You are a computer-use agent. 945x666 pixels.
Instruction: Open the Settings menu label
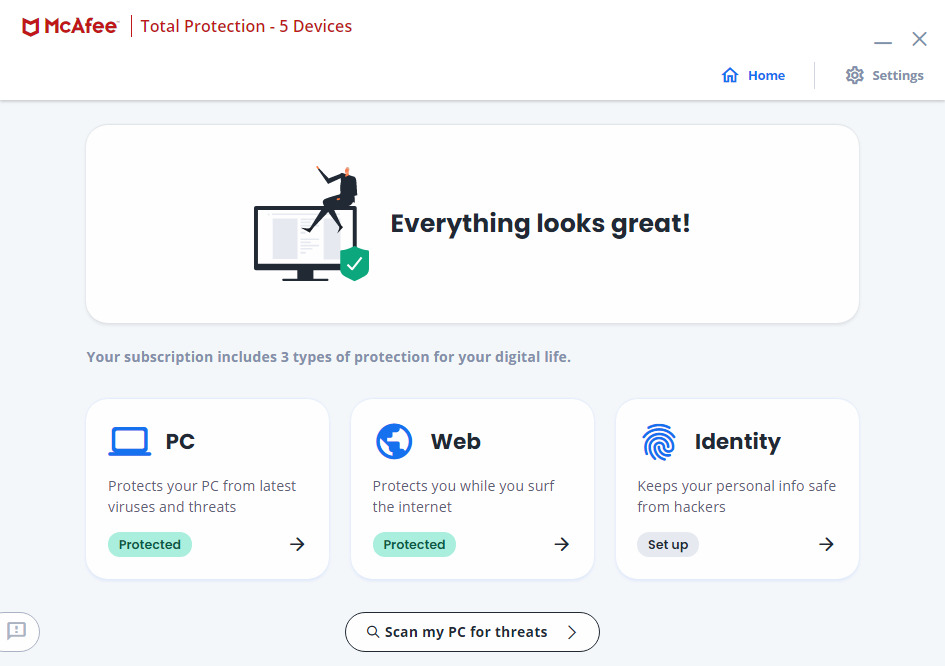[897, 76]
